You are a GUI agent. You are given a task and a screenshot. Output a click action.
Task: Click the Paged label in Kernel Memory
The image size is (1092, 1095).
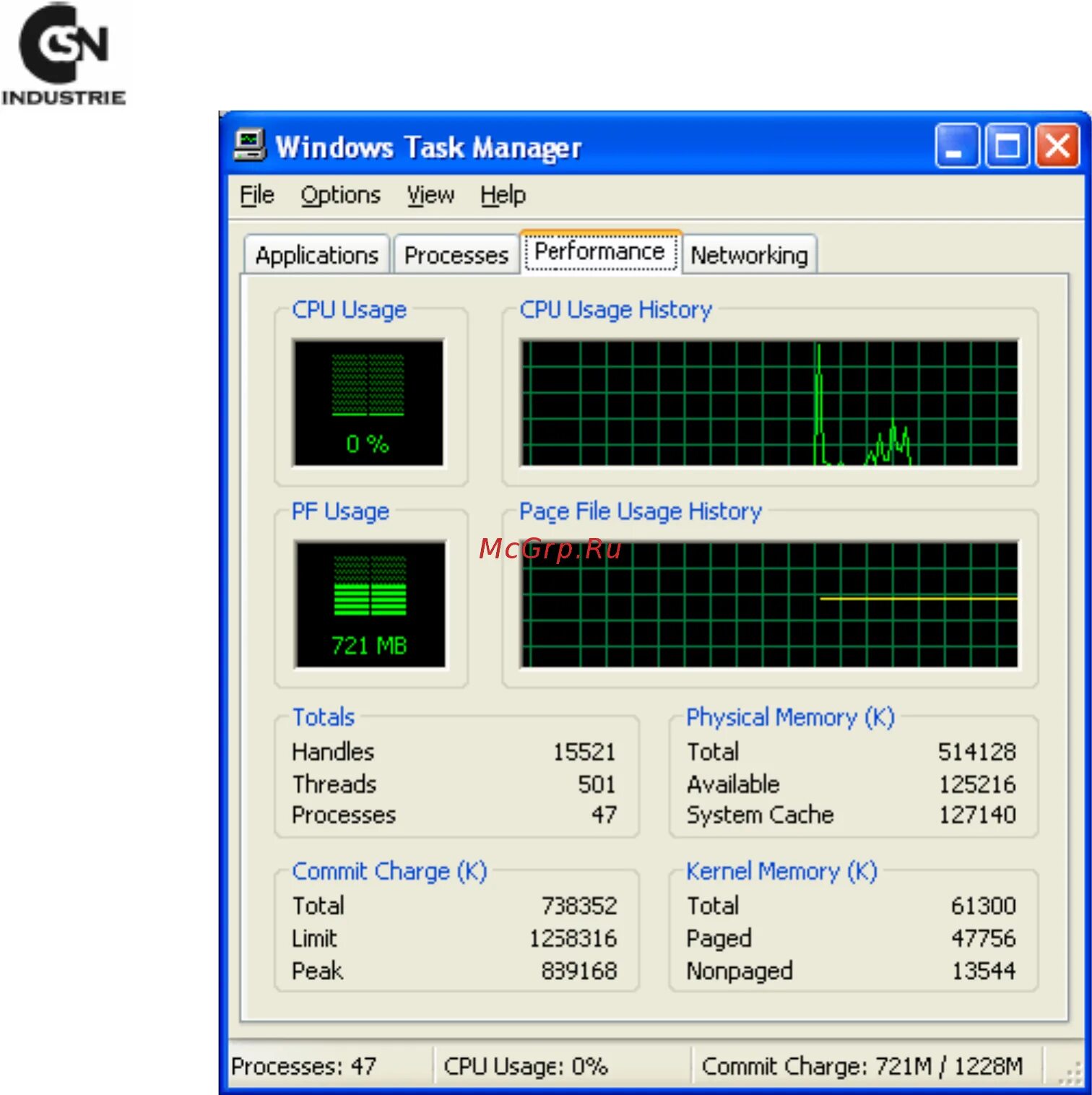719,939
